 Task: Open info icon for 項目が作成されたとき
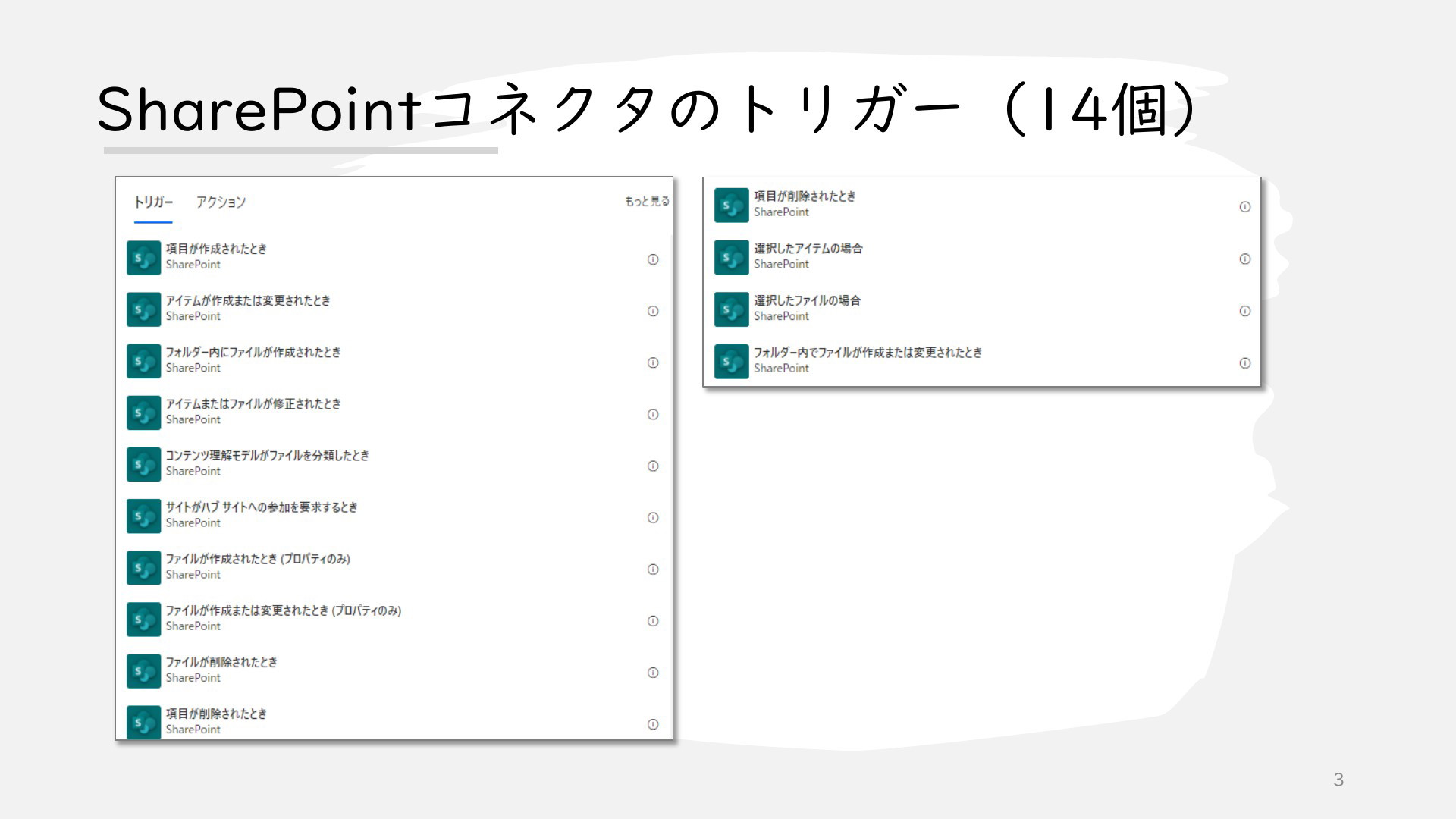click(652, 259)
